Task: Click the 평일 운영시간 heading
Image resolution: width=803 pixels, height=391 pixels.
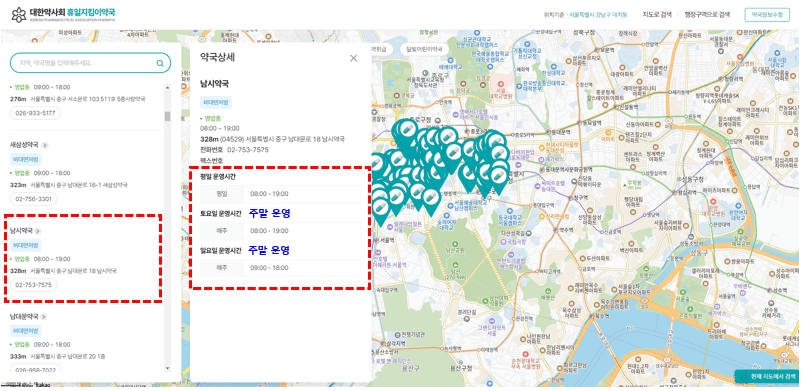Action: (x=219, y=177)
